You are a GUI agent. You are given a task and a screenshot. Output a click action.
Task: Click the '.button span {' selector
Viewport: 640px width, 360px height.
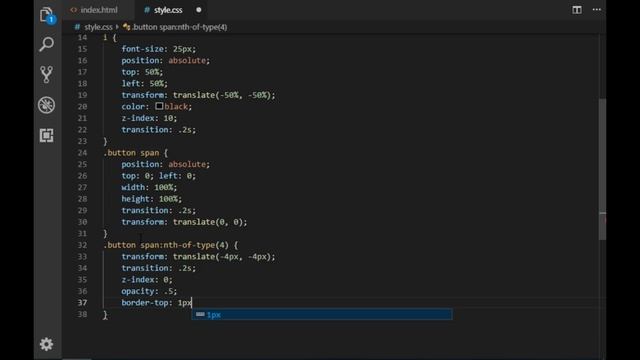pos(136,153)
